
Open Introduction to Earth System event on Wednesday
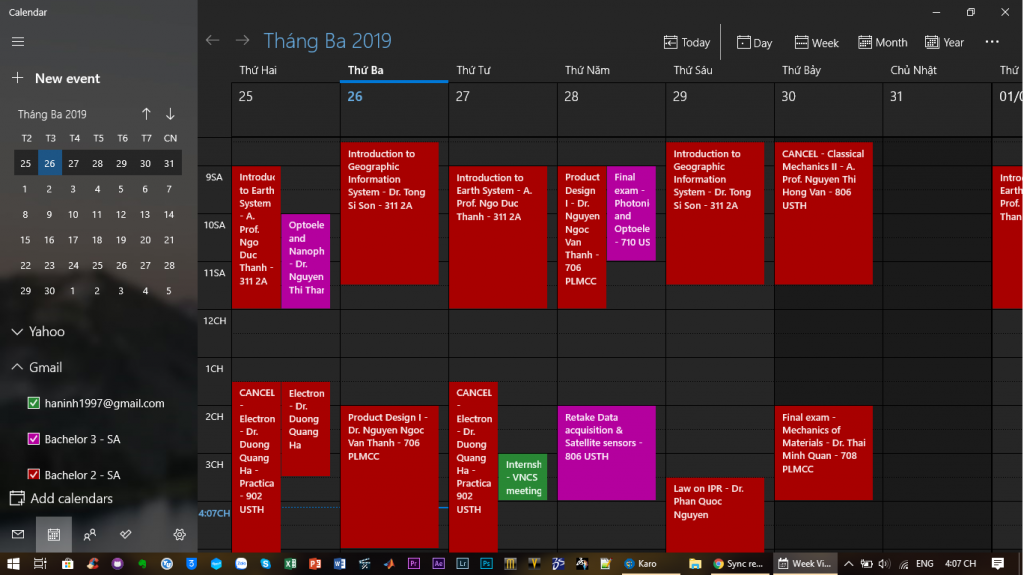point(498,237)
